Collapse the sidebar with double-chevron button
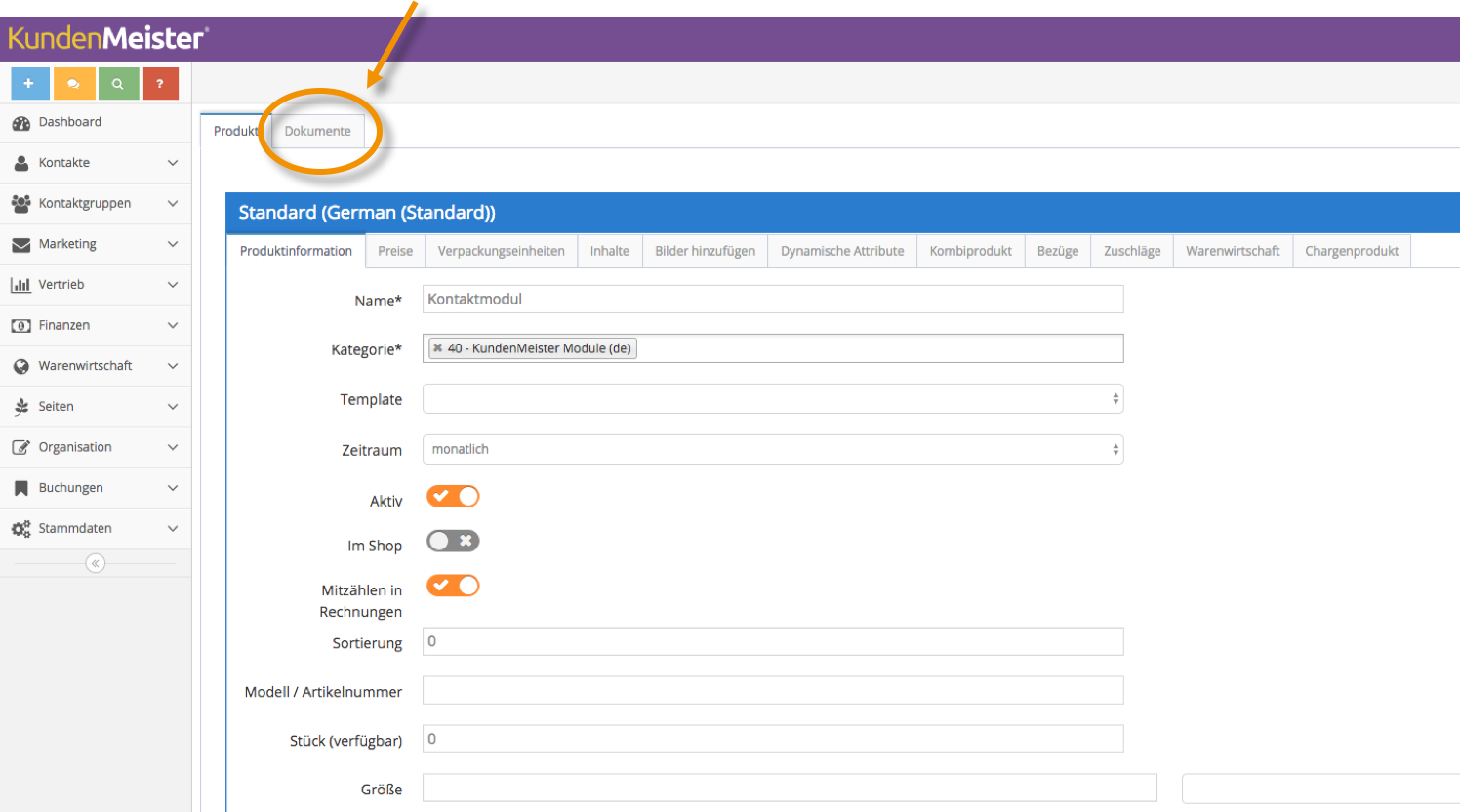 pyautogui.click(x=95, y=563)
